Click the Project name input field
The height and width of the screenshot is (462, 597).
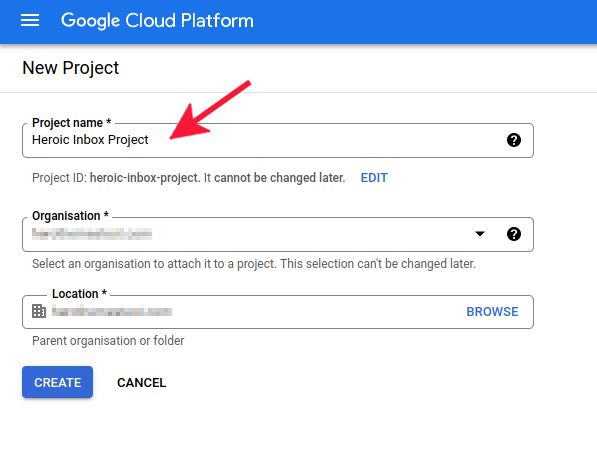(278, 140)
